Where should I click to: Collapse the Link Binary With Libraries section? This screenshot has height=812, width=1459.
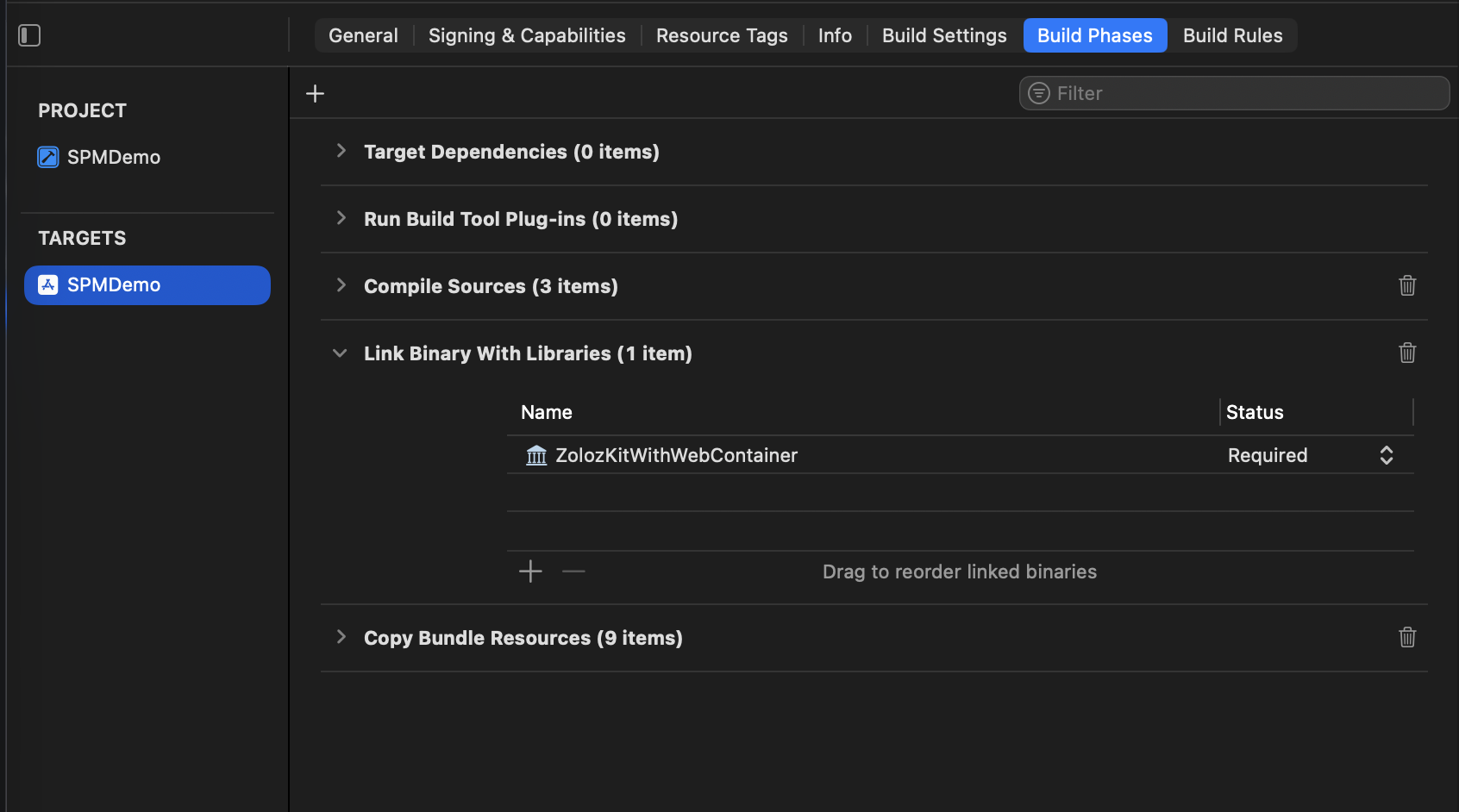341,353
